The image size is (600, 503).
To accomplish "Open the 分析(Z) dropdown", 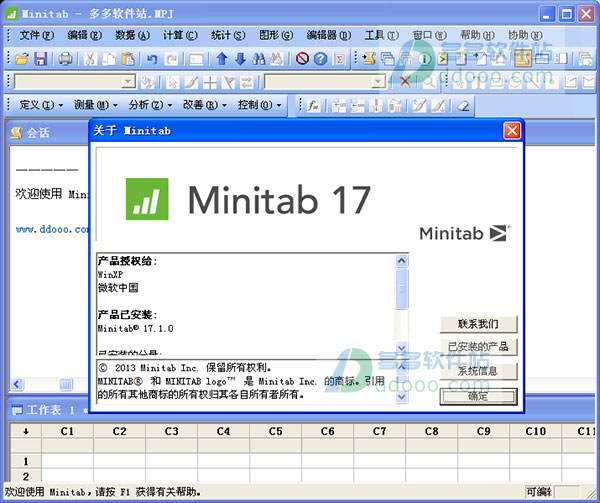I will coord(150,105).
